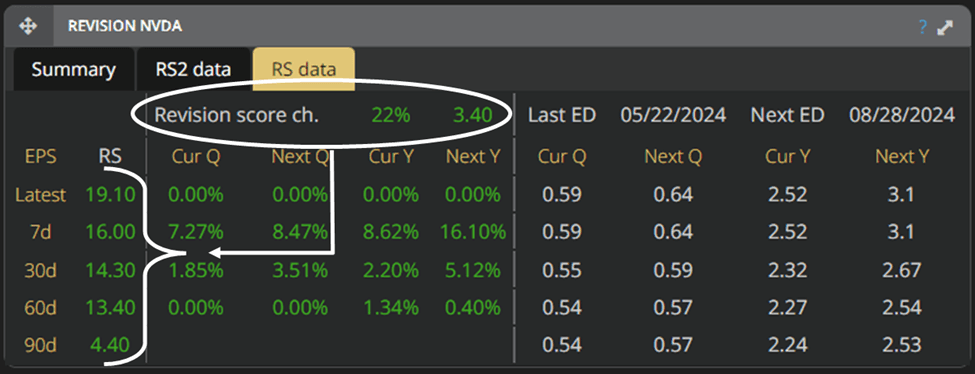
Task: Click the Latest row label
Action: 41,195
